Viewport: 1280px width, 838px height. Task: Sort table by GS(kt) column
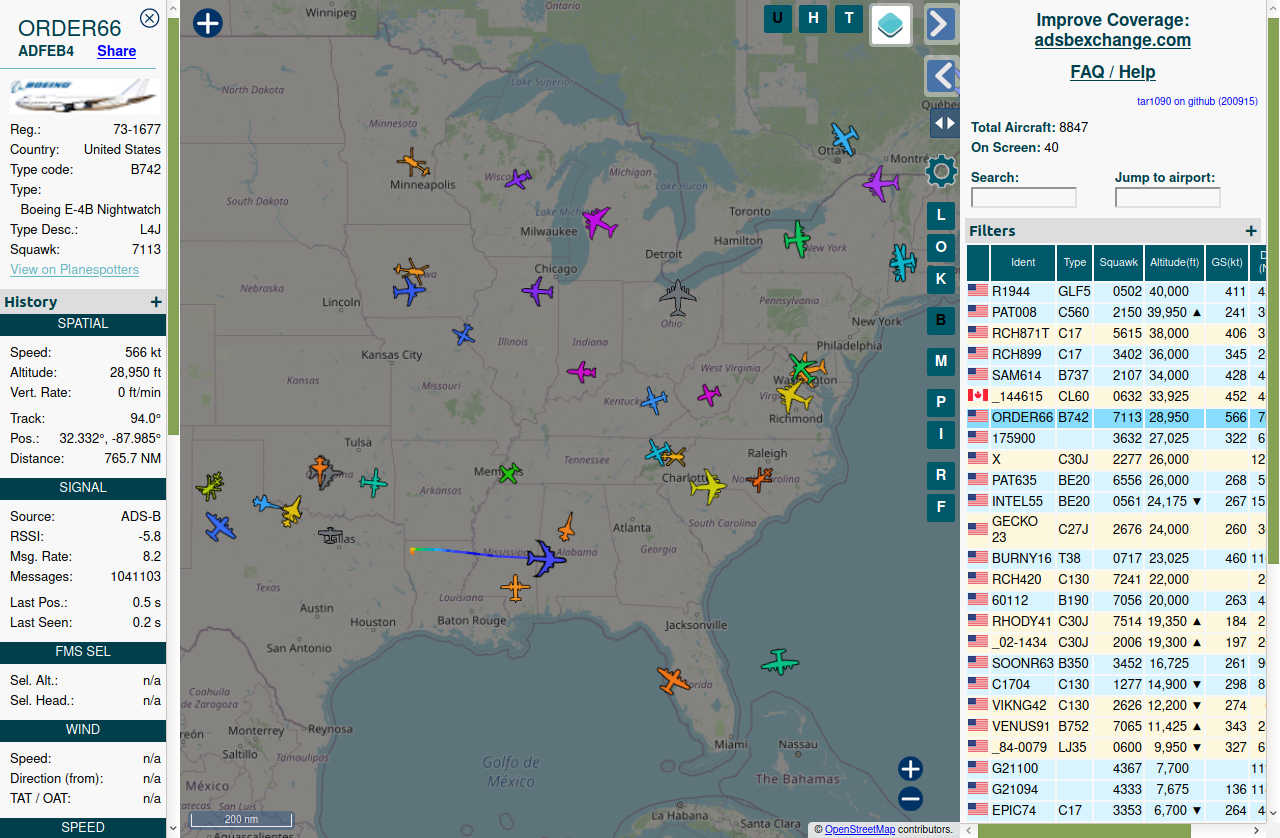(1226, 263)
